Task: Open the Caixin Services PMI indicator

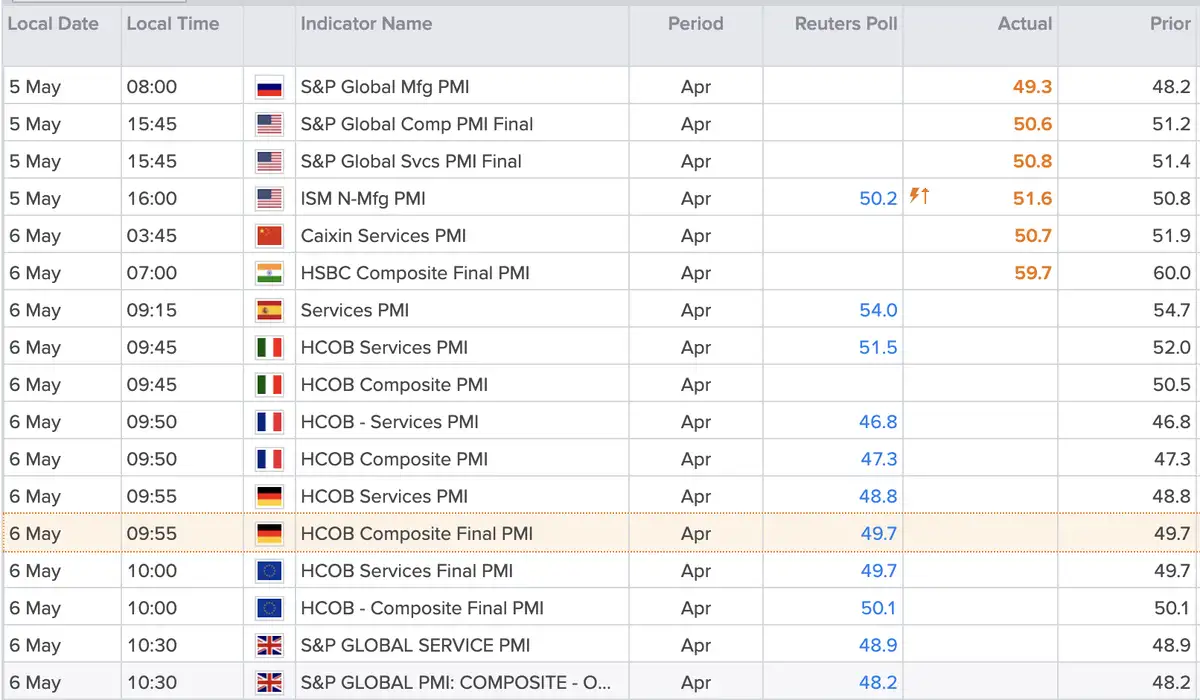Action: click(x=383, y=236)
